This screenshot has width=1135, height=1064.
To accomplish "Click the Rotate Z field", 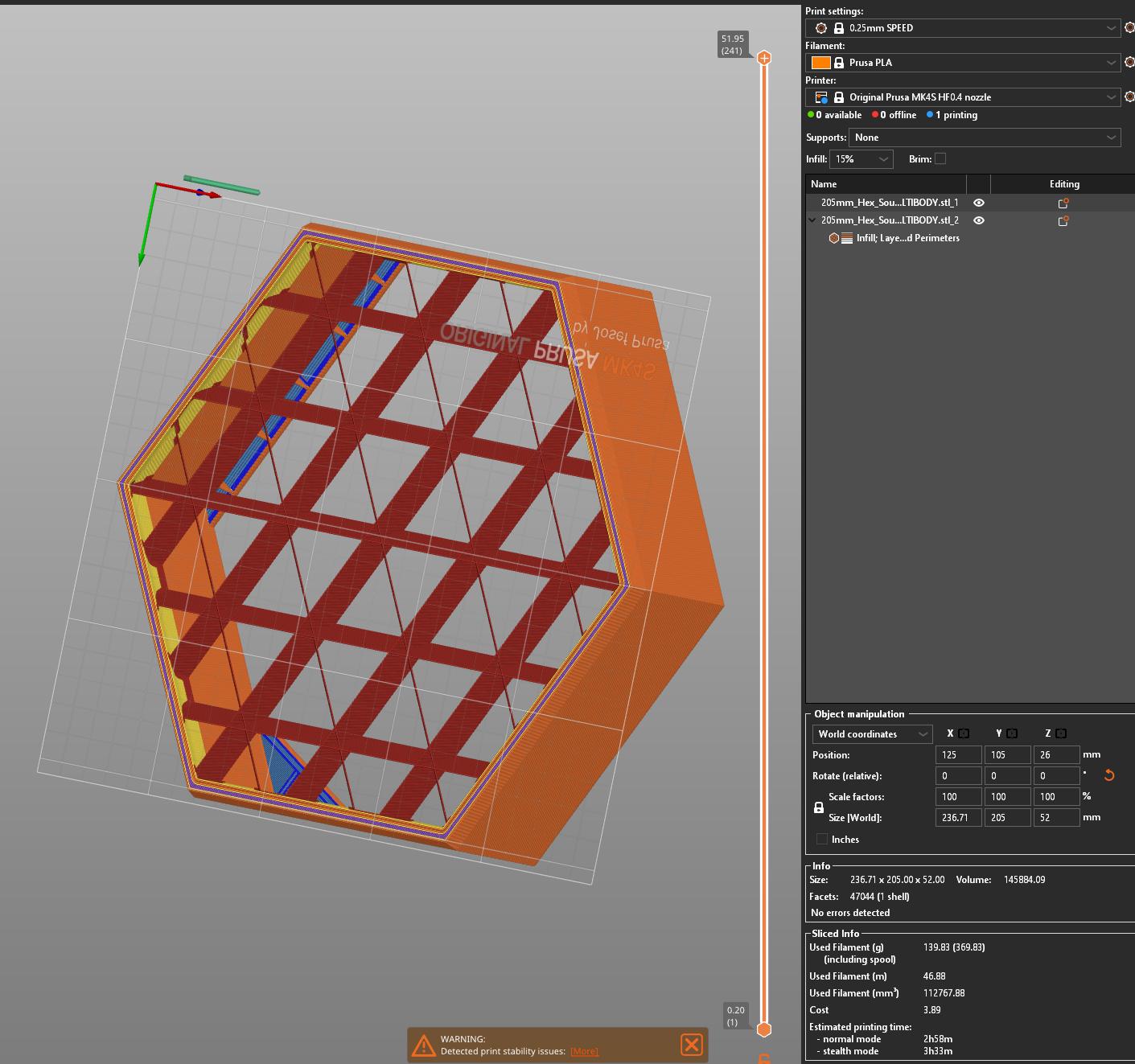I will [1056, 776].
